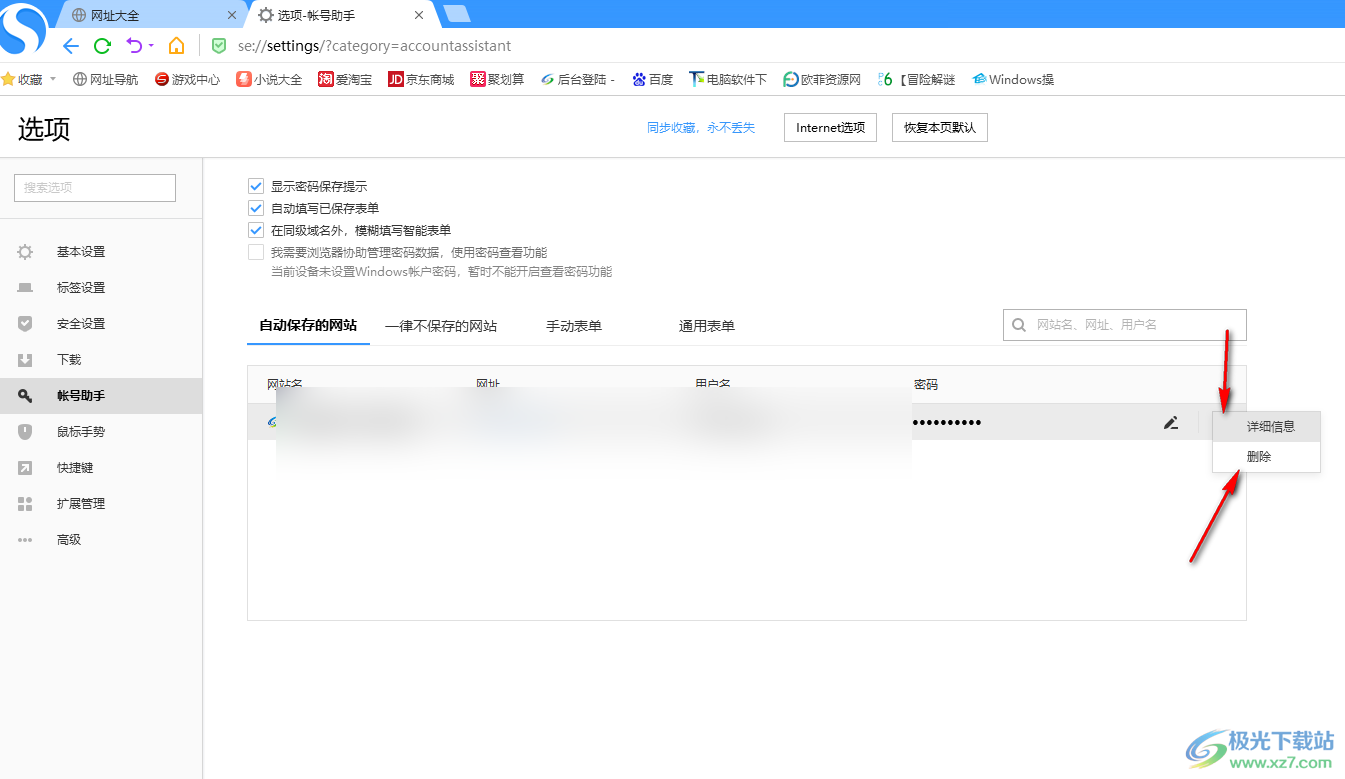The width and height of the screenshot is (1345, 779).
Task: Select 自动保存的网站 tab
Action: (308, 326)
